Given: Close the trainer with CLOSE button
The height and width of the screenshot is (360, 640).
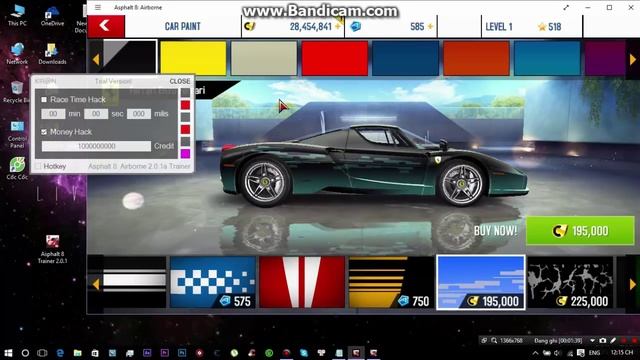Looking at the screenshot, I should 180,81.
